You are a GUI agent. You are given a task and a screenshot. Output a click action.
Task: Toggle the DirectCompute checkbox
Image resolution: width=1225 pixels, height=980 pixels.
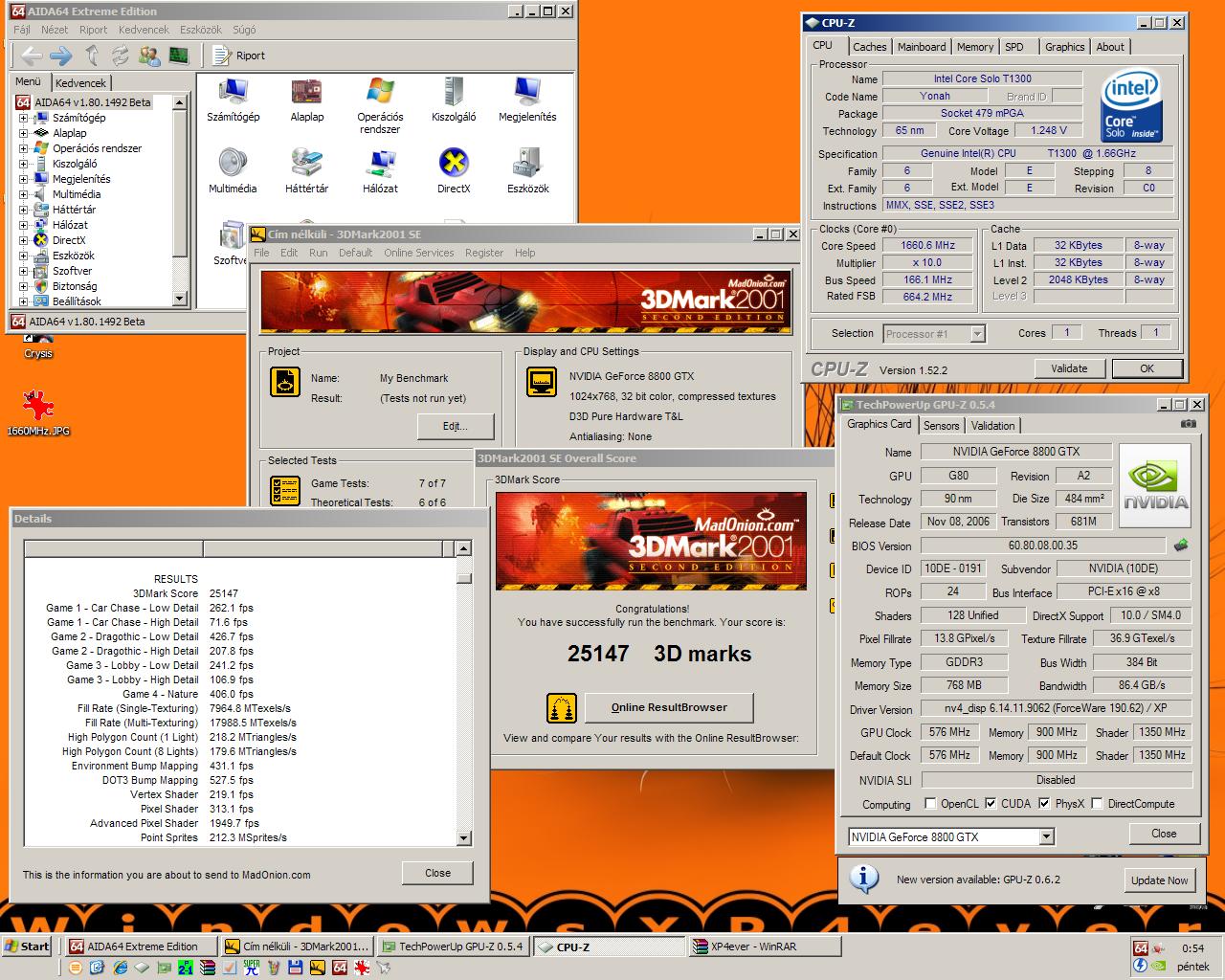tap(1097, 804)
